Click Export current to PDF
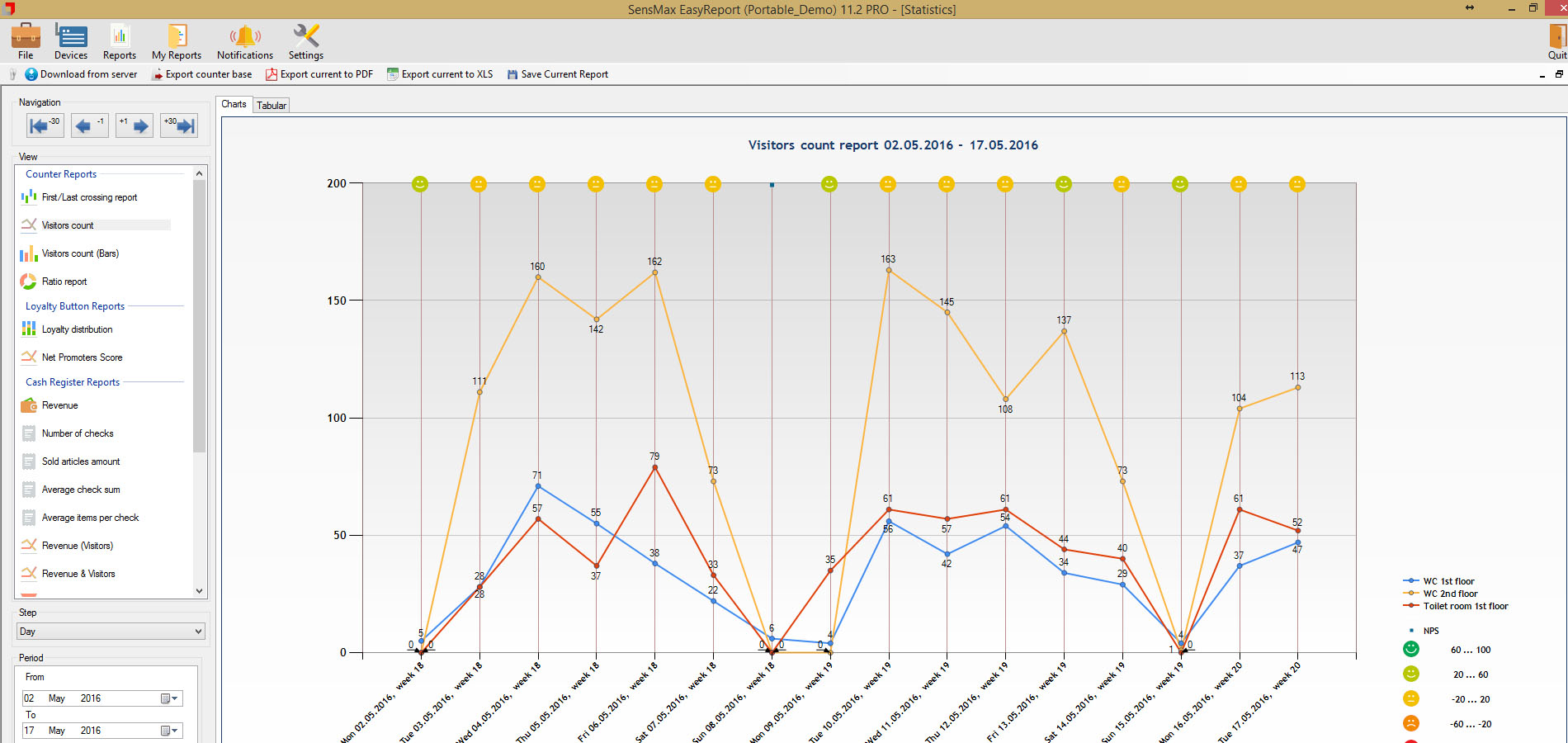 [x=319, y=74]
